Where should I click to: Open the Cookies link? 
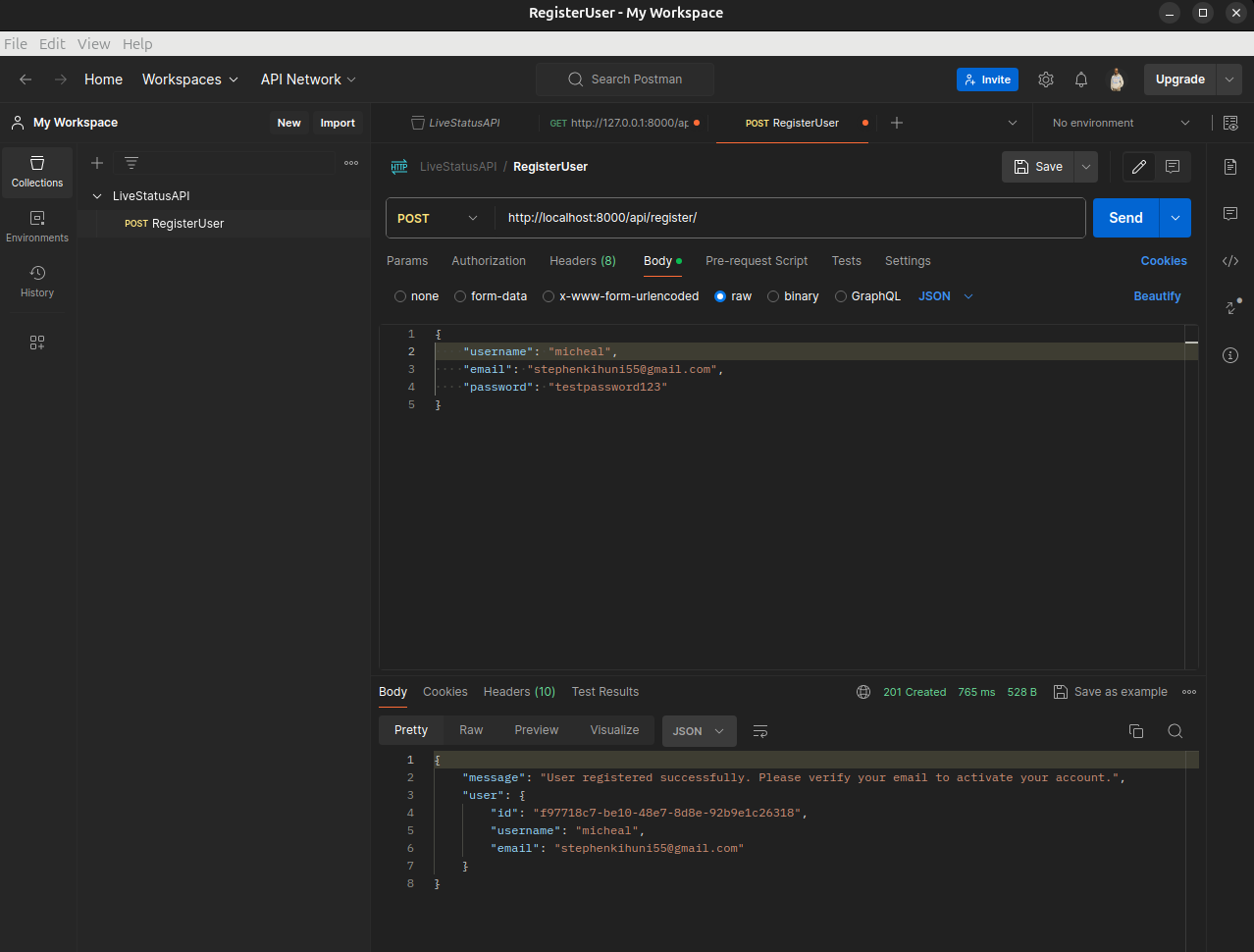[x=1164, y=261]
